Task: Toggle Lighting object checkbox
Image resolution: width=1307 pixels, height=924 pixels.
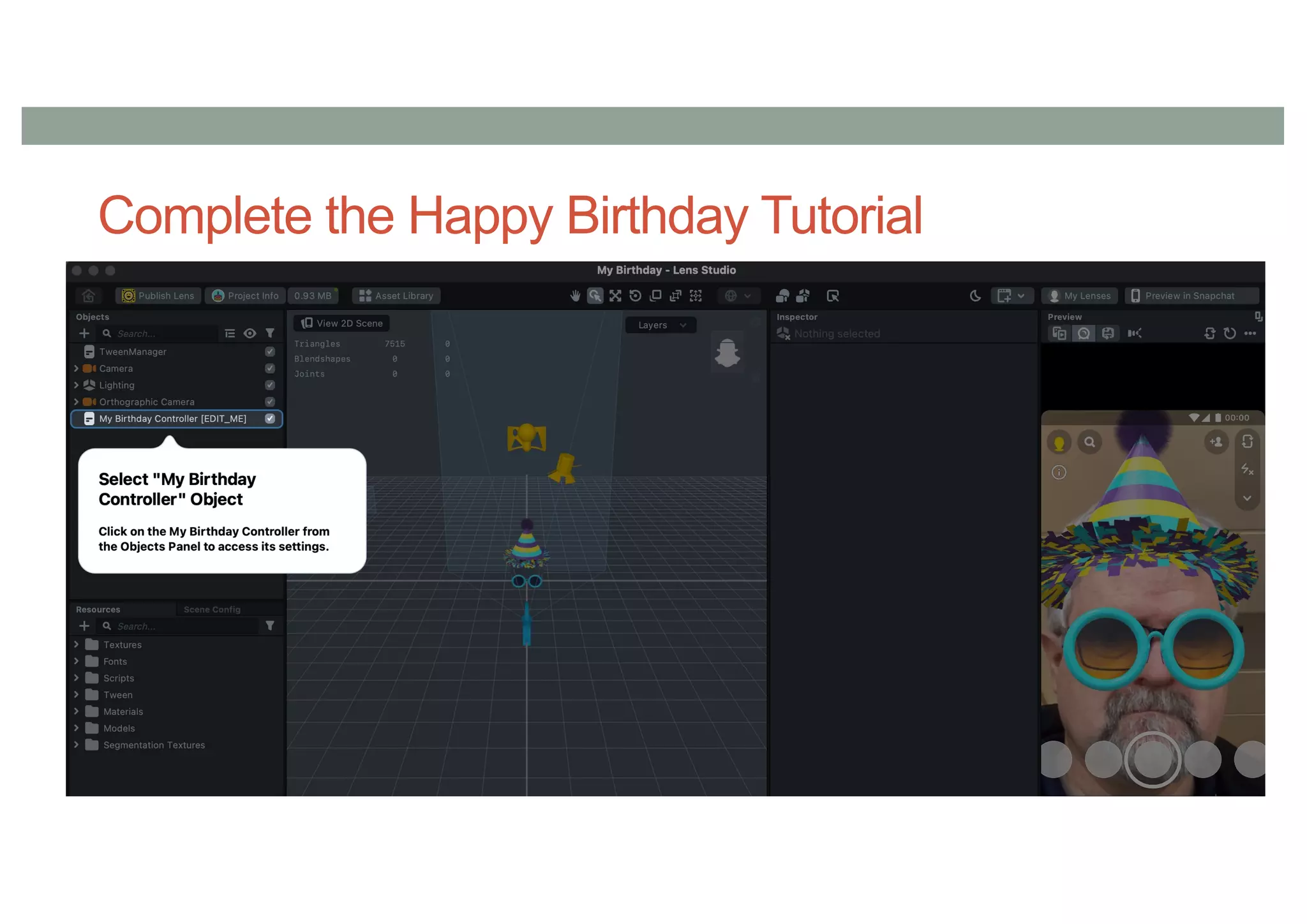Action: pos(270,385)
